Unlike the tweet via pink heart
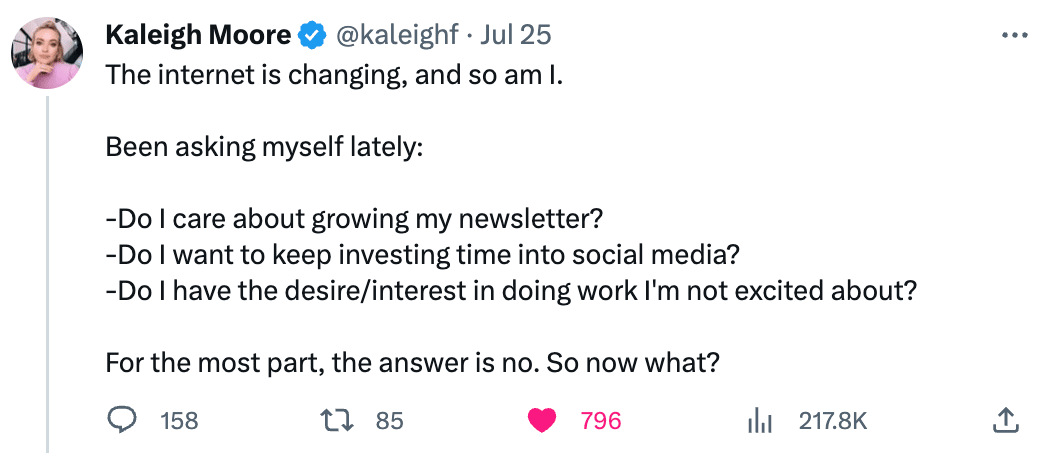Image resolution: width=1049 pixels, height=453 pixels. pos(542,421)
